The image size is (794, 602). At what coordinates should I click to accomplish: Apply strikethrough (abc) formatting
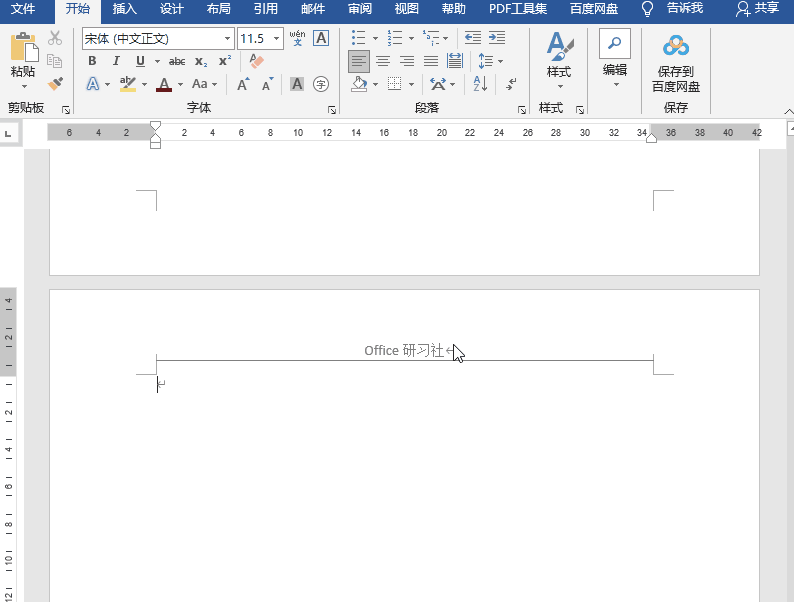click(177, 62)
